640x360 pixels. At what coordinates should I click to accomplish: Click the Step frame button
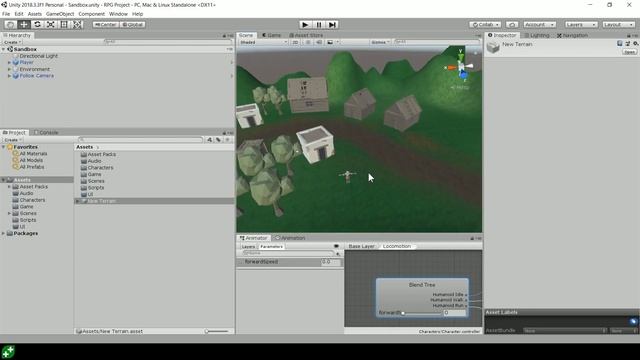point(332,24)
